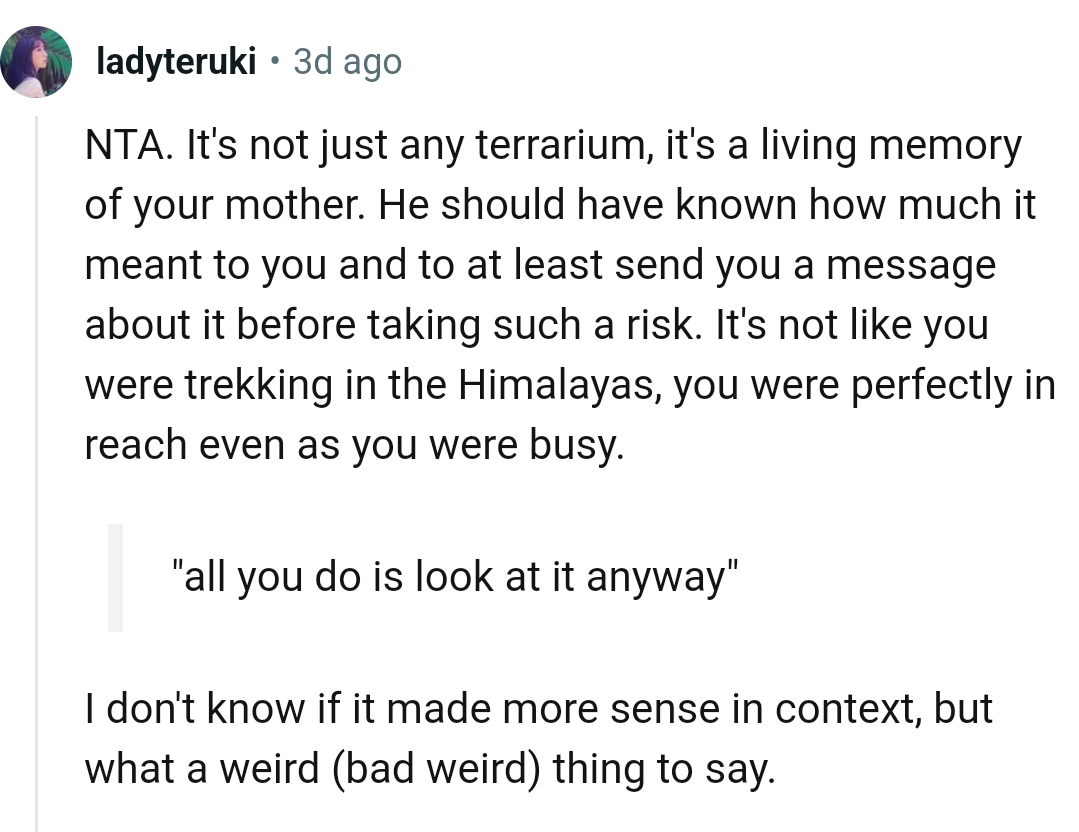This screenshot has width=1079, height=832.
Task: Click the gray quote block bar
Action: coord(115,577)
